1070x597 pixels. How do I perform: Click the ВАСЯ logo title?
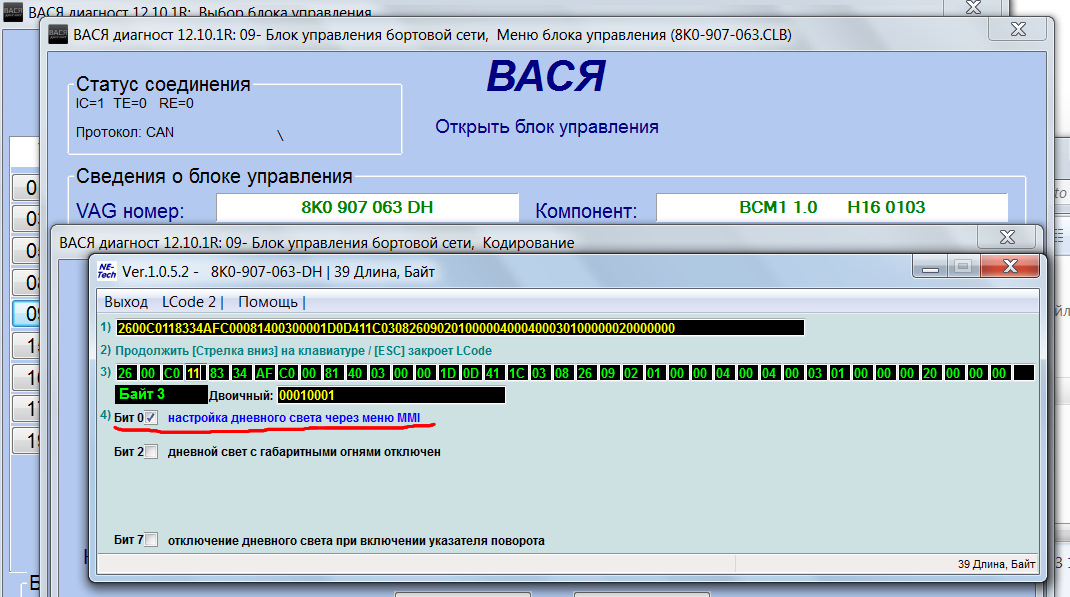[x=546, y=76]
